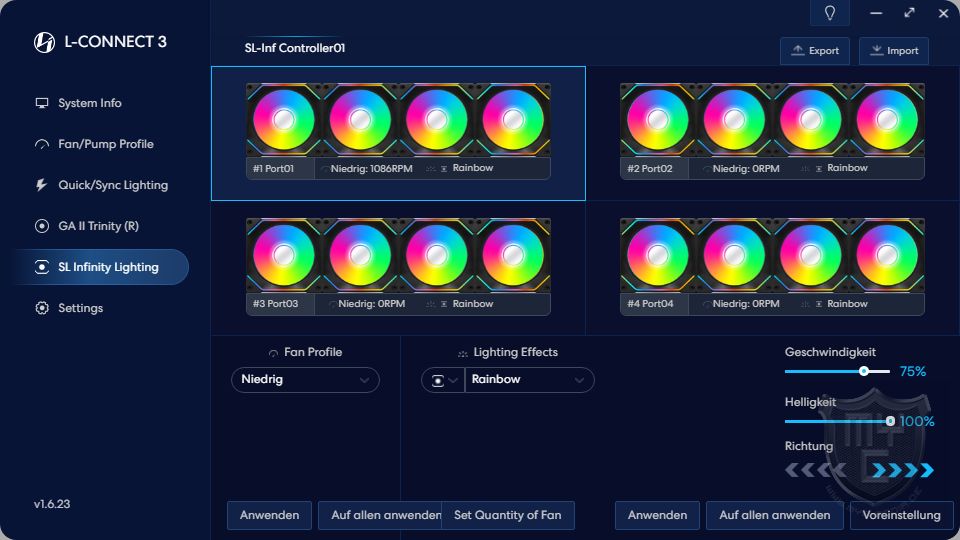The width and height of the screenshot is (960, 540).
Task: Open the lighting zone selector dropdown
Action: (443, 380)
